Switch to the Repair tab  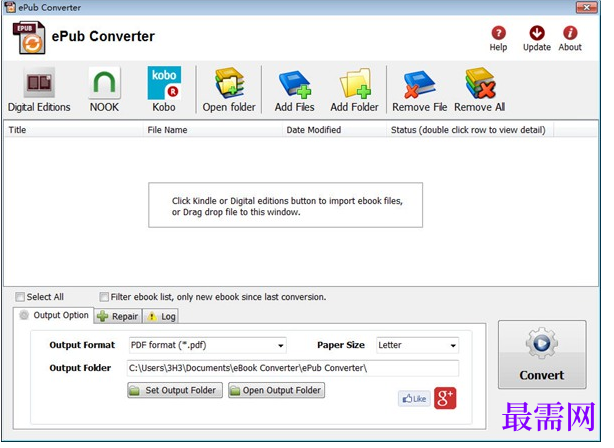click(x=118, y=316)
